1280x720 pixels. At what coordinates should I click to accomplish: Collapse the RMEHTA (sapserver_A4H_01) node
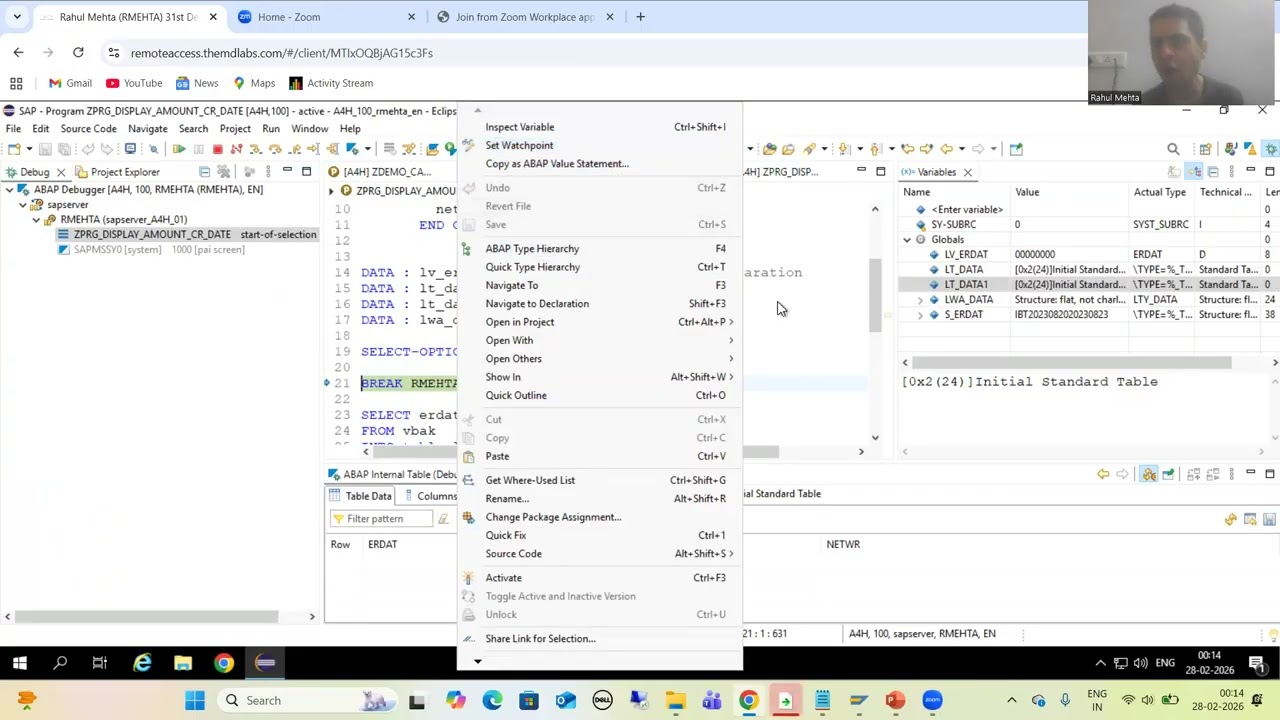[36, 220]
